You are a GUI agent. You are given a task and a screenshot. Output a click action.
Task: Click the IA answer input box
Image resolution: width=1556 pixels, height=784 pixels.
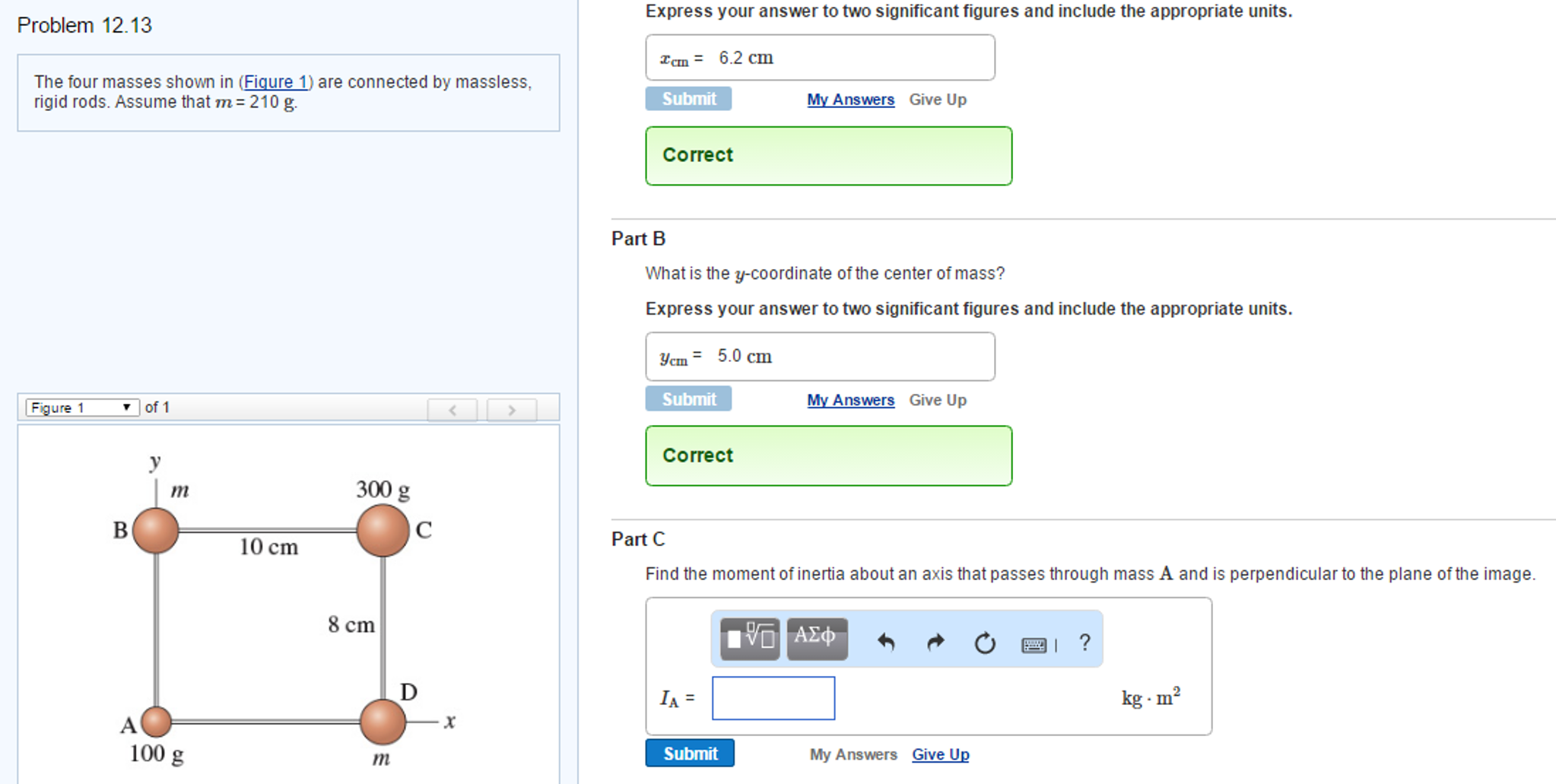[773, 698]
